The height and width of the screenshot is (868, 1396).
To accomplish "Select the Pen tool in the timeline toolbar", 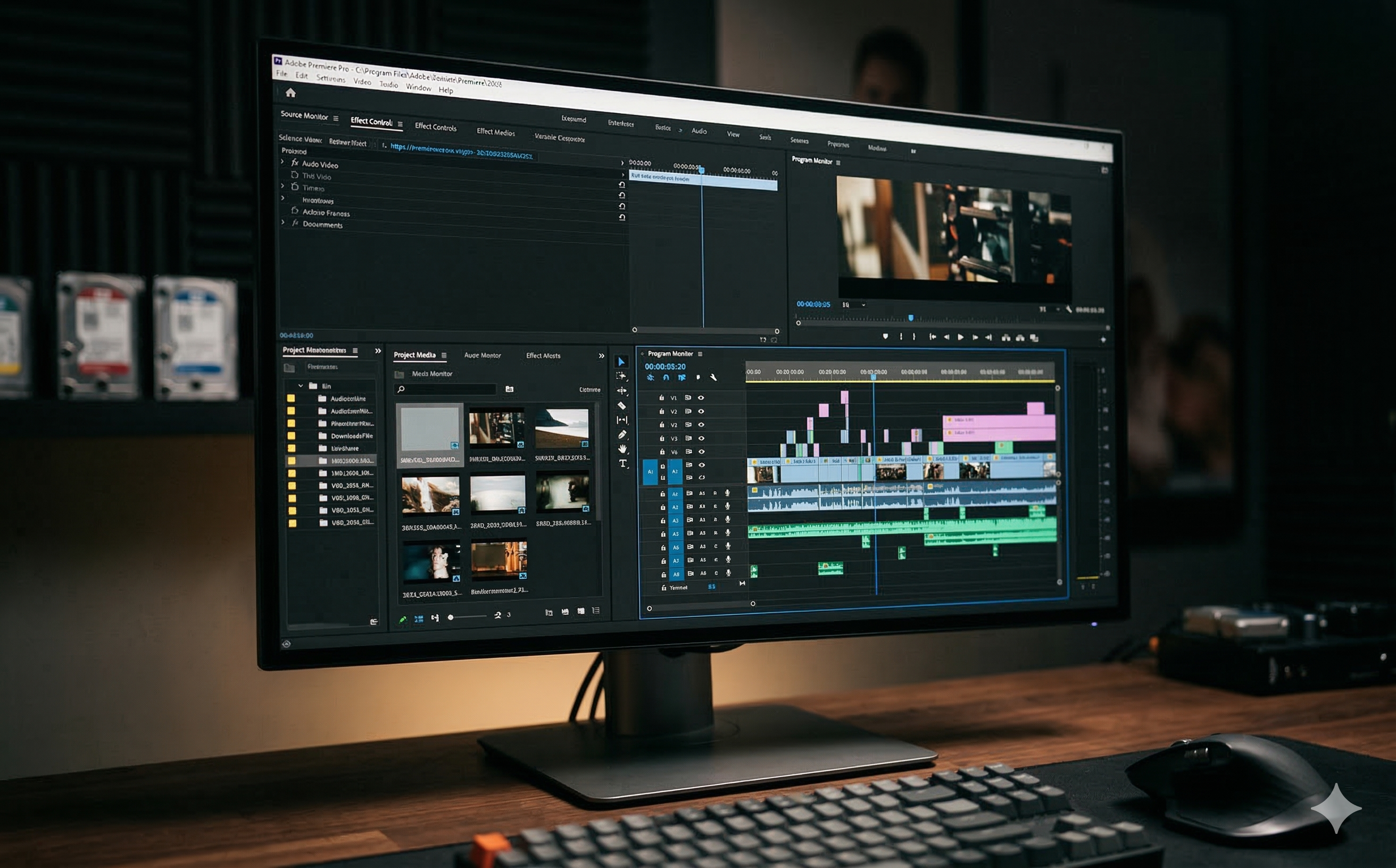I will point(622,435).
